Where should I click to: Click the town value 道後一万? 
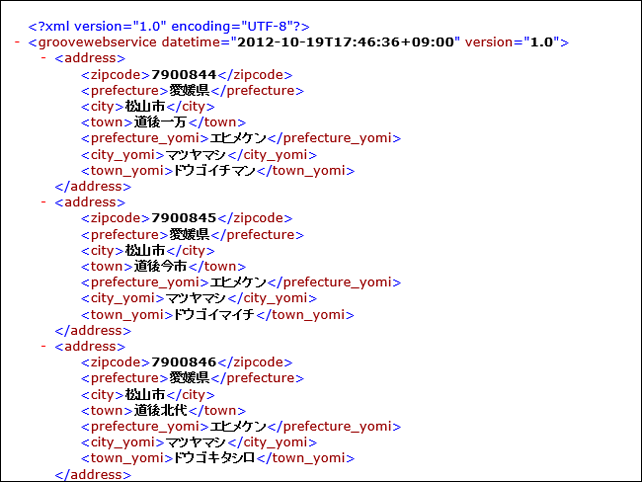tap(160, 122)
